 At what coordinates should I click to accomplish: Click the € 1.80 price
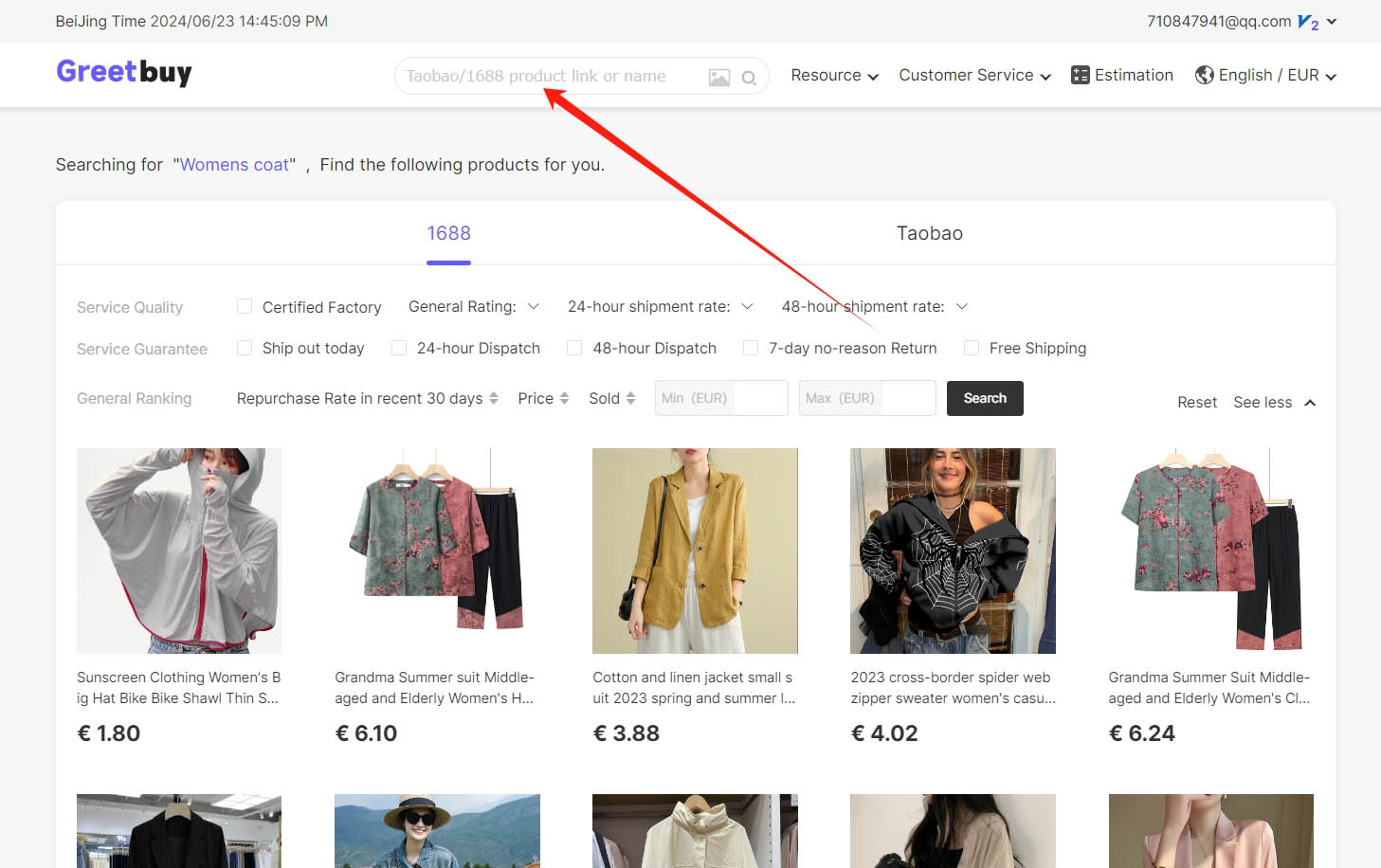point(109,733)
